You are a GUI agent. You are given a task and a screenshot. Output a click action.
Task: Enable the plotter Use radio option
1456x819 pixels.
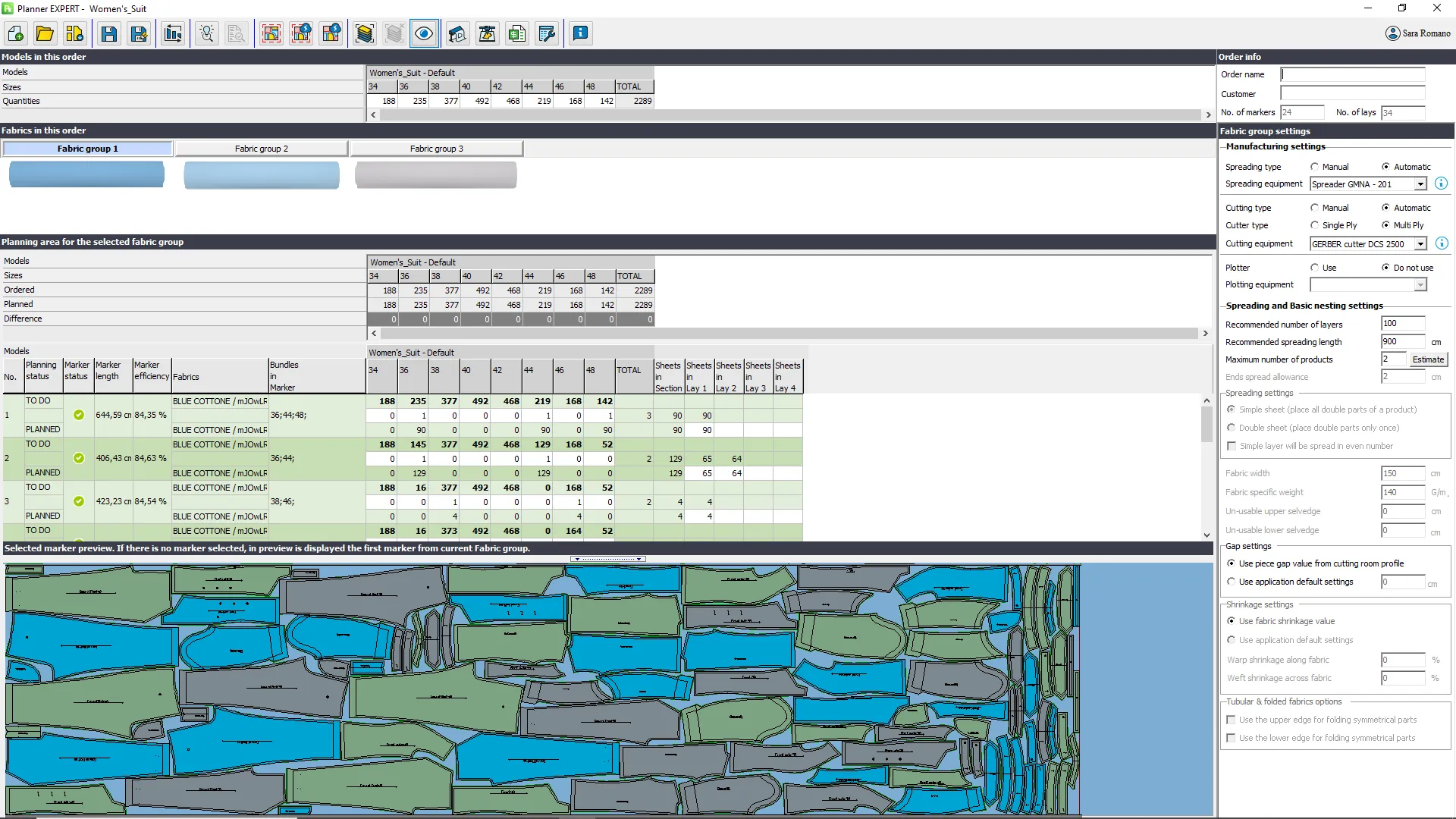(1315, 268)
